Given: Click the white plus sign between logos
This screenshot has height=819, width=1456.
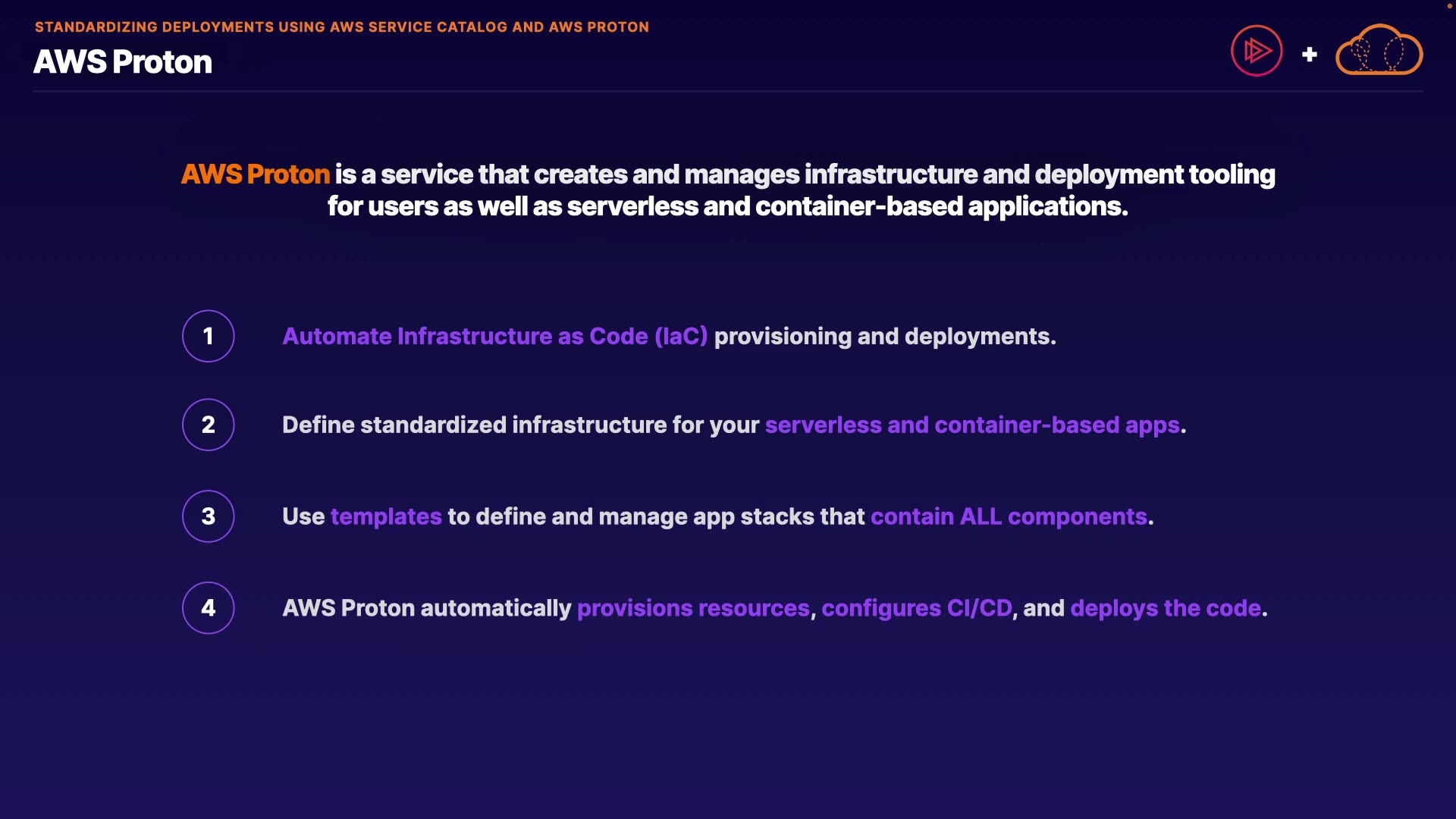Looking at the screenshot, I should coord(1309,55).
